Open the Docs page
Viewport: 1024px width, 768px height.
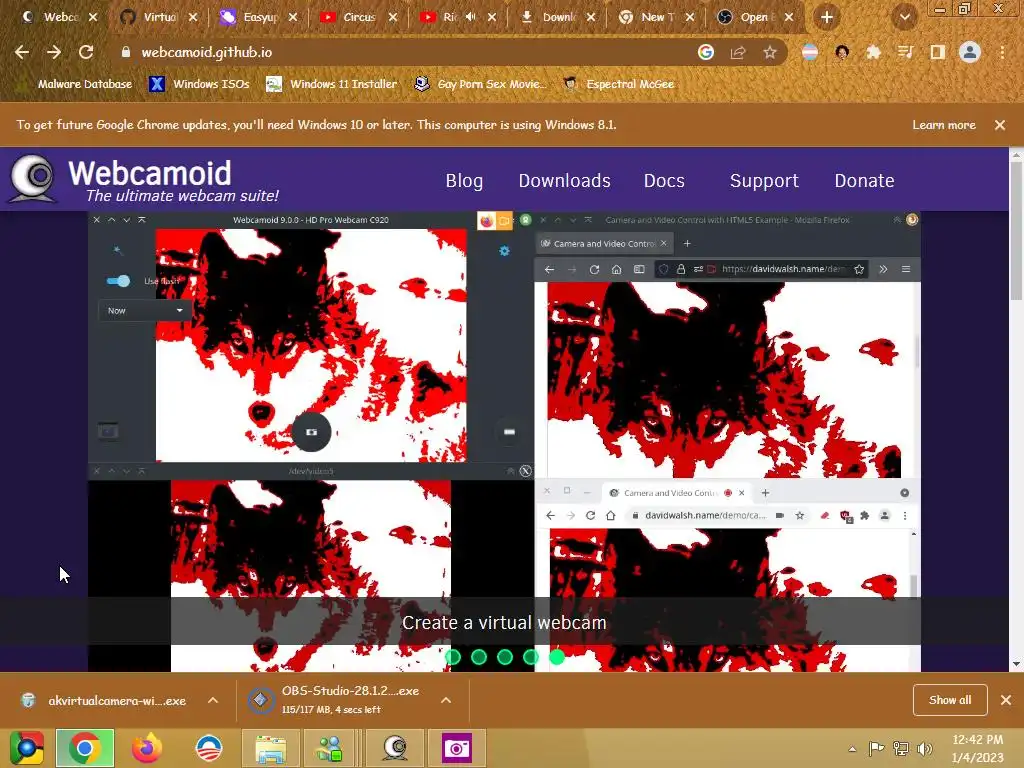(x=664, y=180)
